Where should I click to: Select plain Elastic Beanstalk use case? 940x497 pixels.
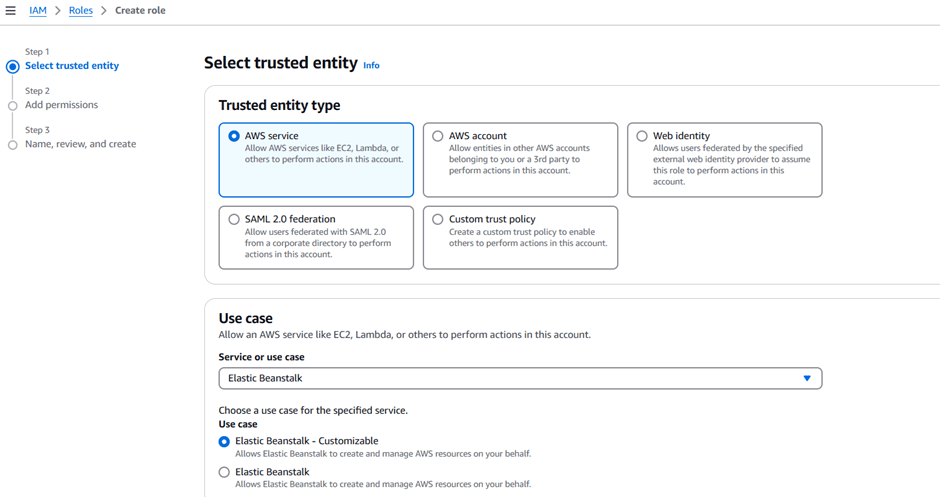224,472
